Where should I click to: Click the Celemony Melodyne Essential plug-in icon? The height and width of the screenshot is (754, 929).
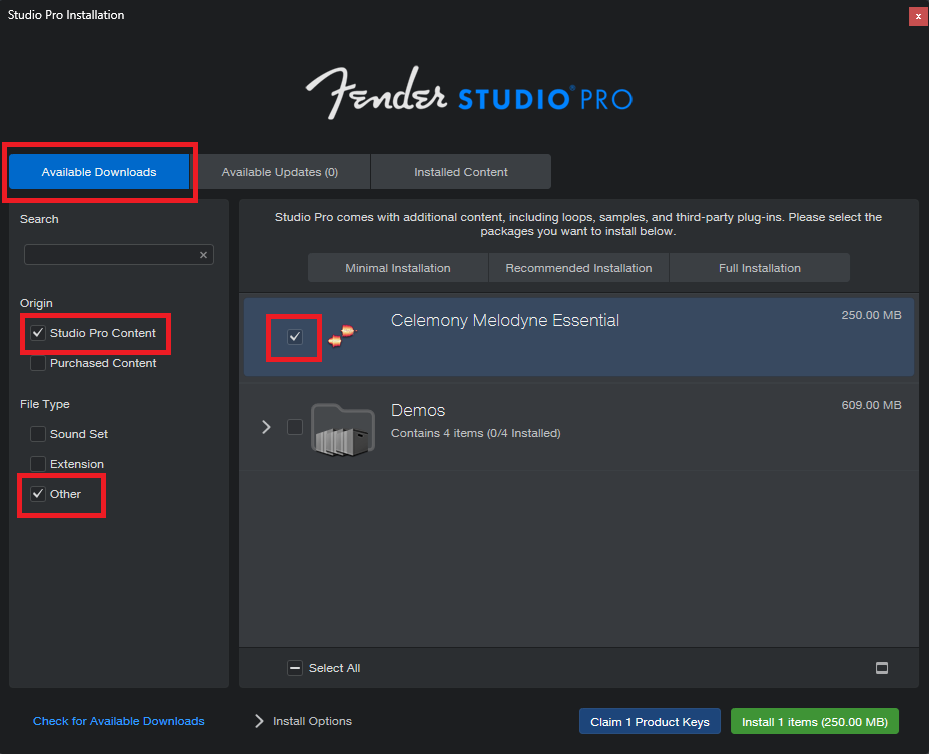pos(342,336)
